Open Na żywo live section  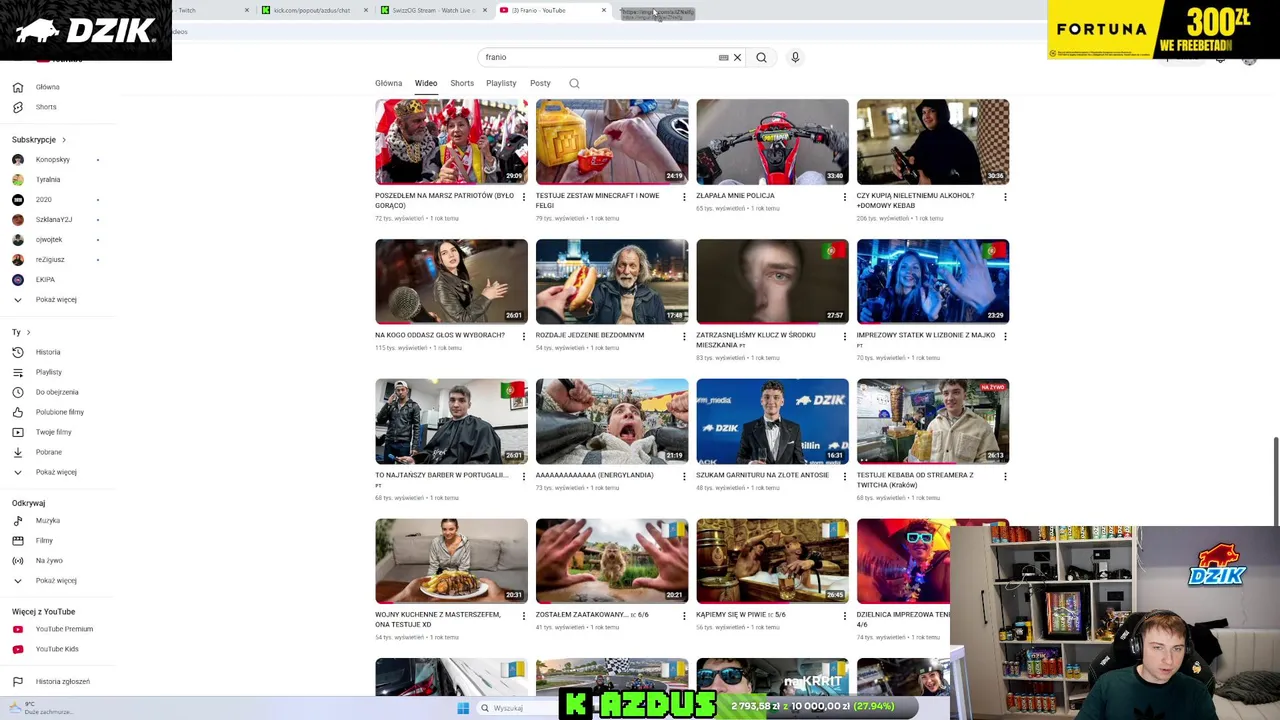(x=49, y=560)
